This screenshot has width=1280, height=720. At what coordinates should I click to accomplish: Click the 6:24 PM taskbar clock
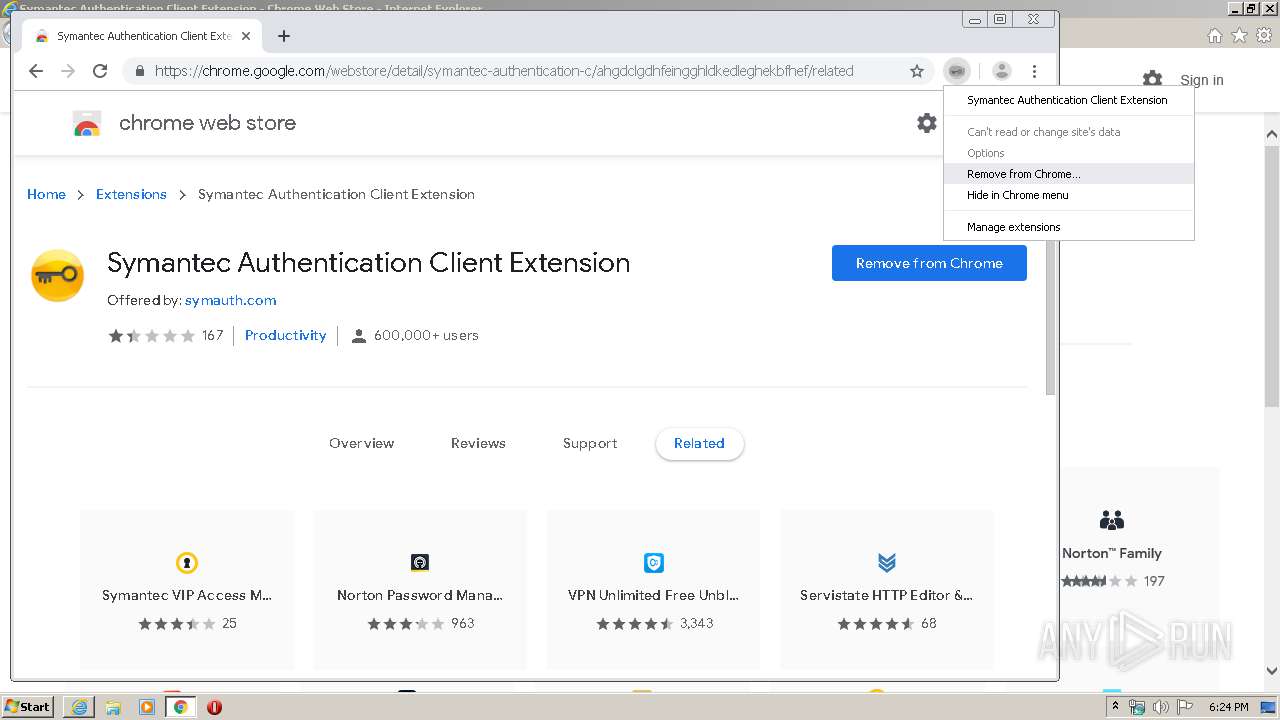[1228, 707]
